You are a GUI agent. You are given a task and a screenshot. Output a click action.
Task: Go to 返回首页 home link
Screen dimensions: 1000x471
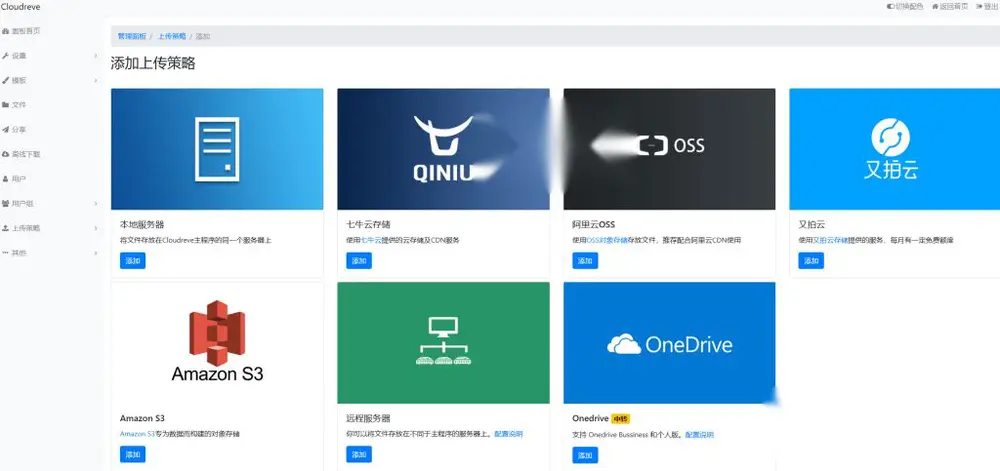(950, 6)
